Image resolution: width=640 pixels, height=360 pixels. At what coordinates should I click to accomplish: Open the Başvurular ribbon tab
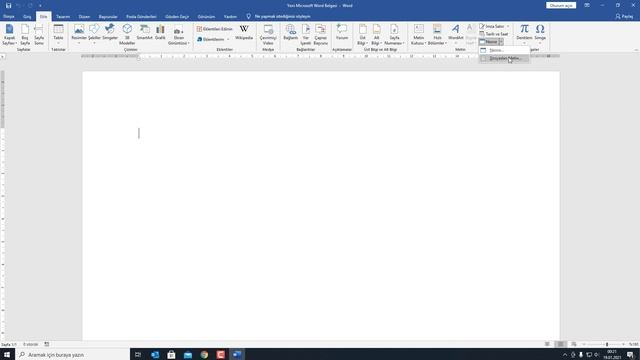[x=108, y=17]
